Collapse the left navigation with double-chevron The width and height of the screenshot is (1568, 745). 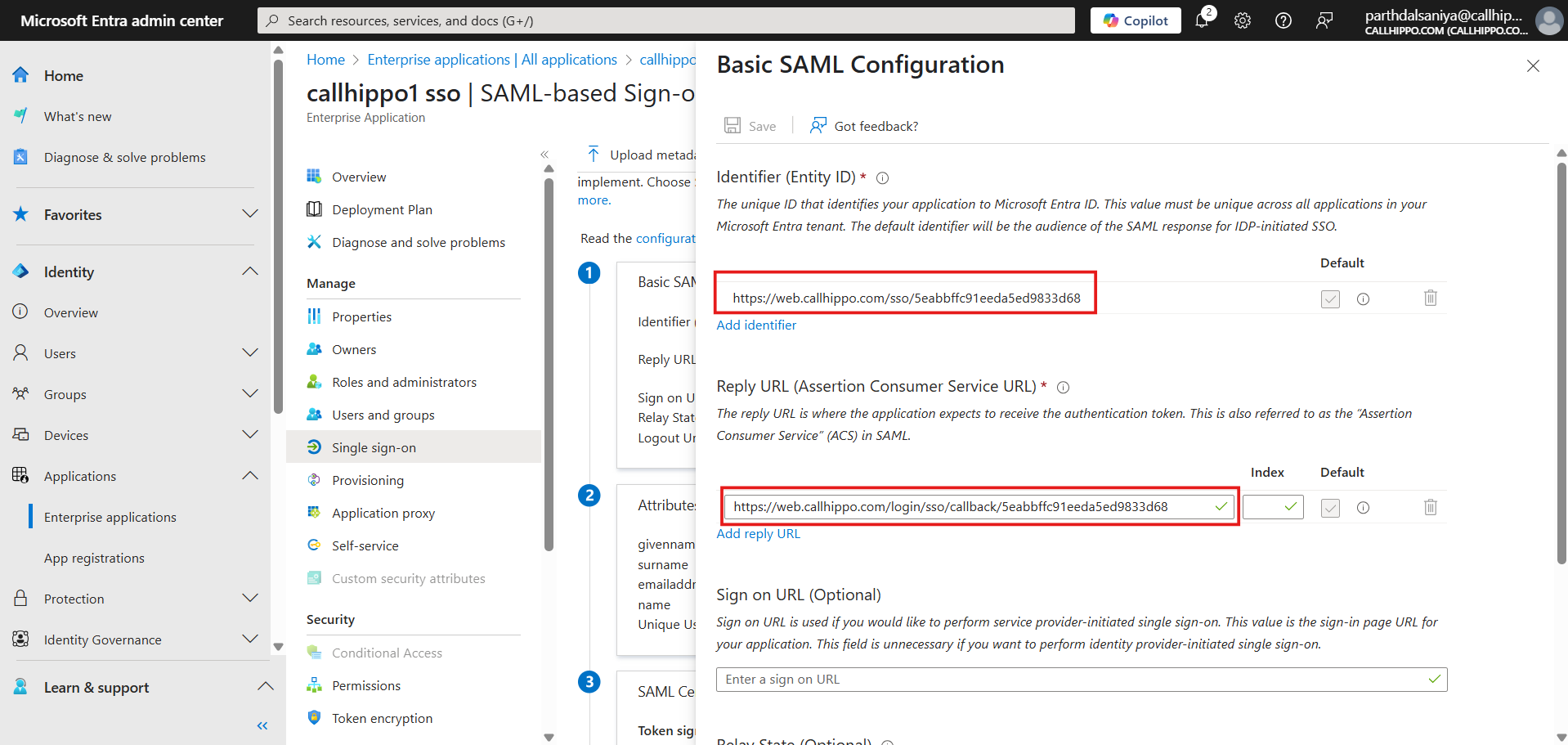click(262, 726)
